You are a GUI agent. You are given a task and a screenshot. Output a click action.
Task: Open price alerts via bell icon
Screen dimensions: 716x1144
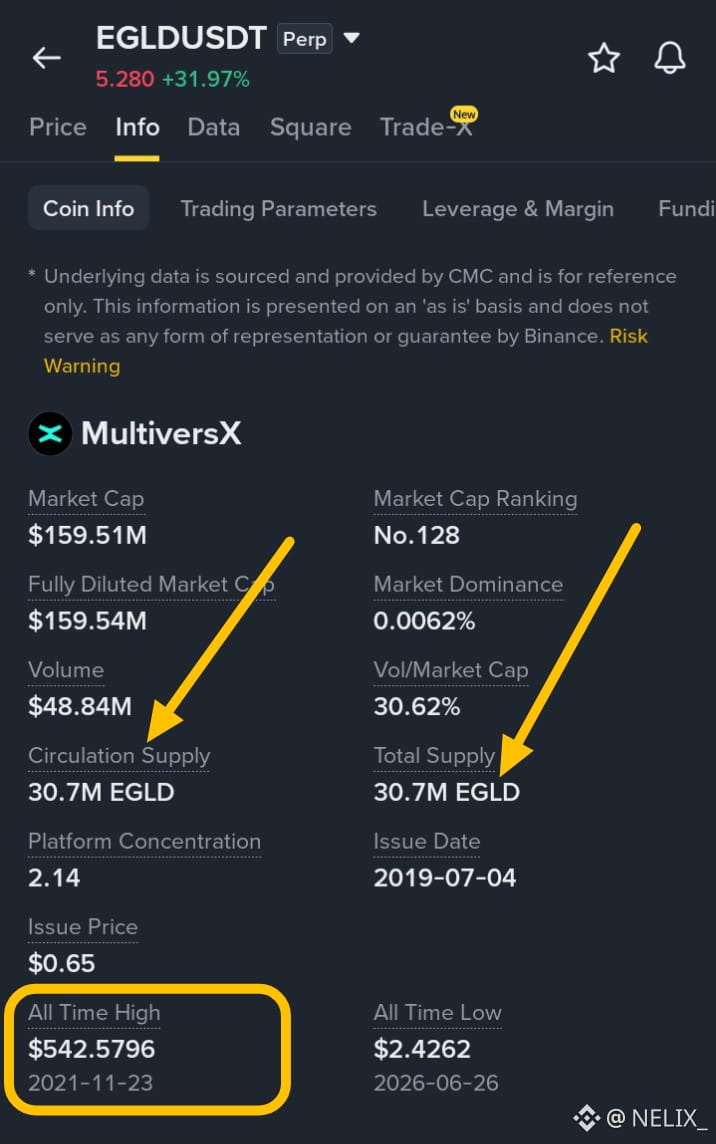(x=669, y=58)
